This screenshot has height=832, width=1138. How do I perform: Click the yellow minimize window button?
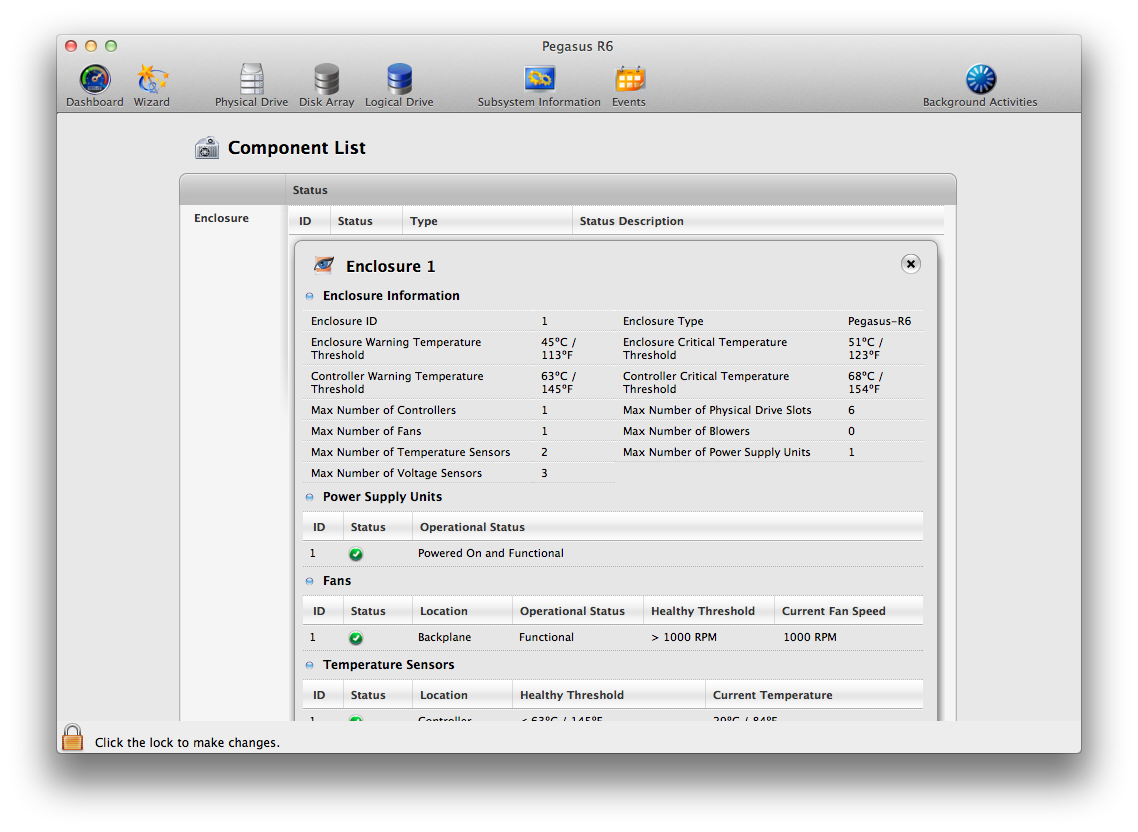click(91, 46)
